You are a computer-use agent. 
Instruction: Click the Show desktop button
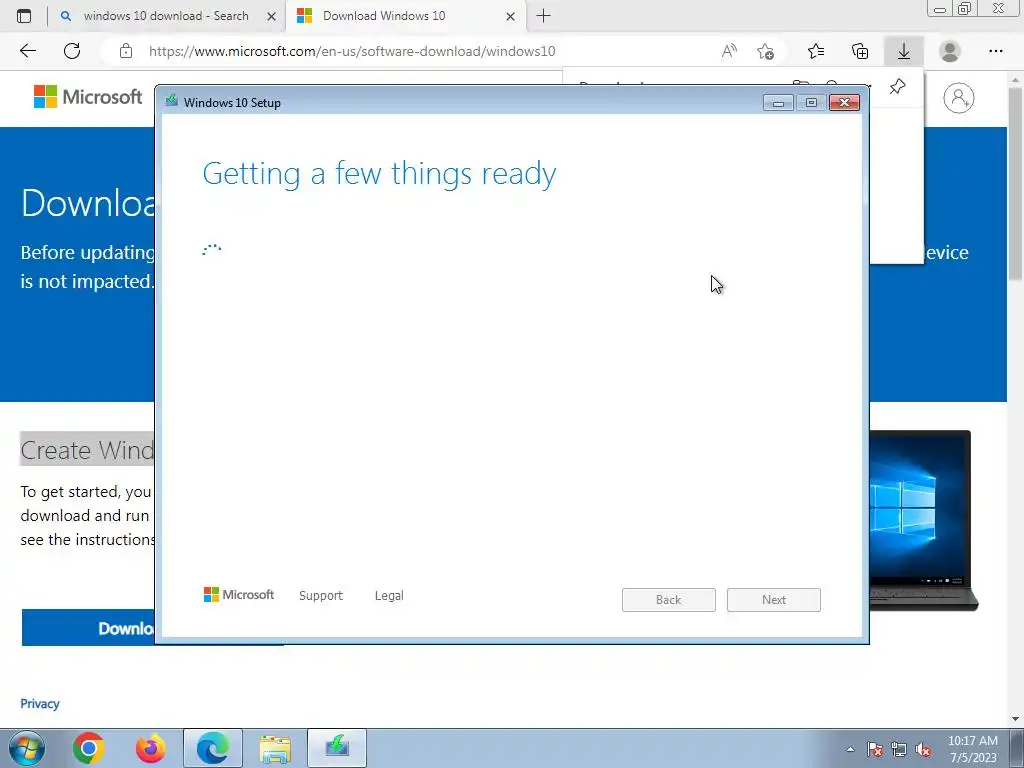coord(1016,748)
